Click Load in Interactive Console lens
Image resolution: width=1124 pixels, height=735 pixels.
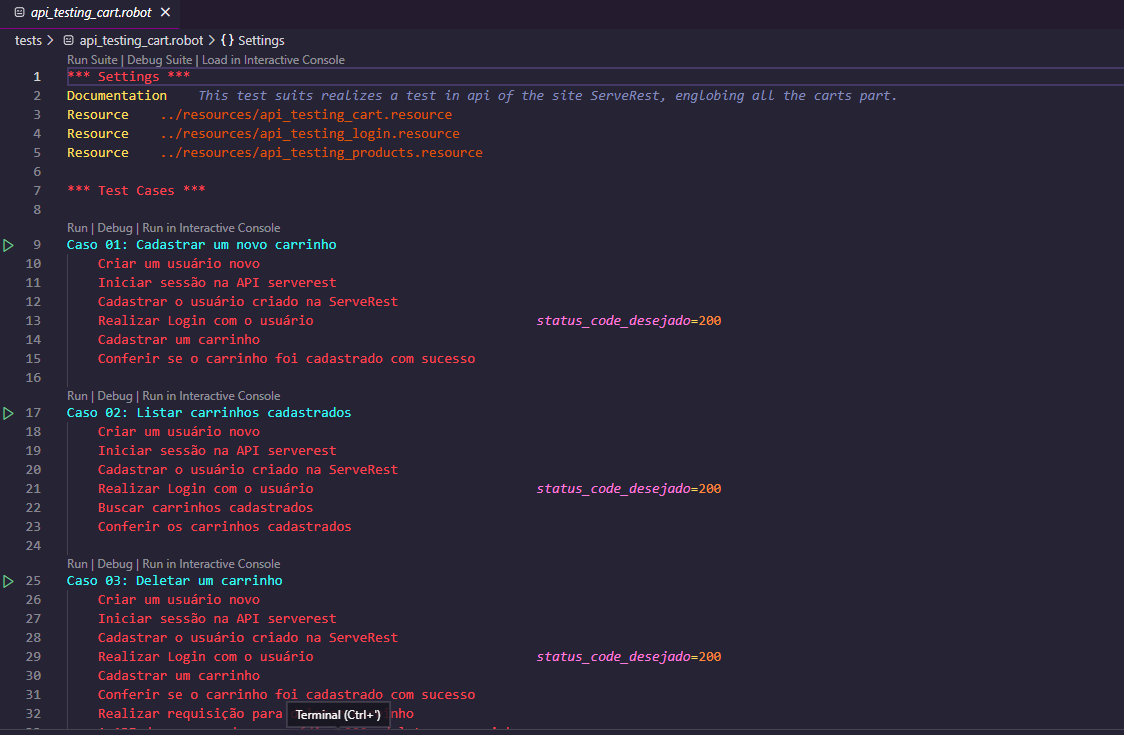coord(273,60)
